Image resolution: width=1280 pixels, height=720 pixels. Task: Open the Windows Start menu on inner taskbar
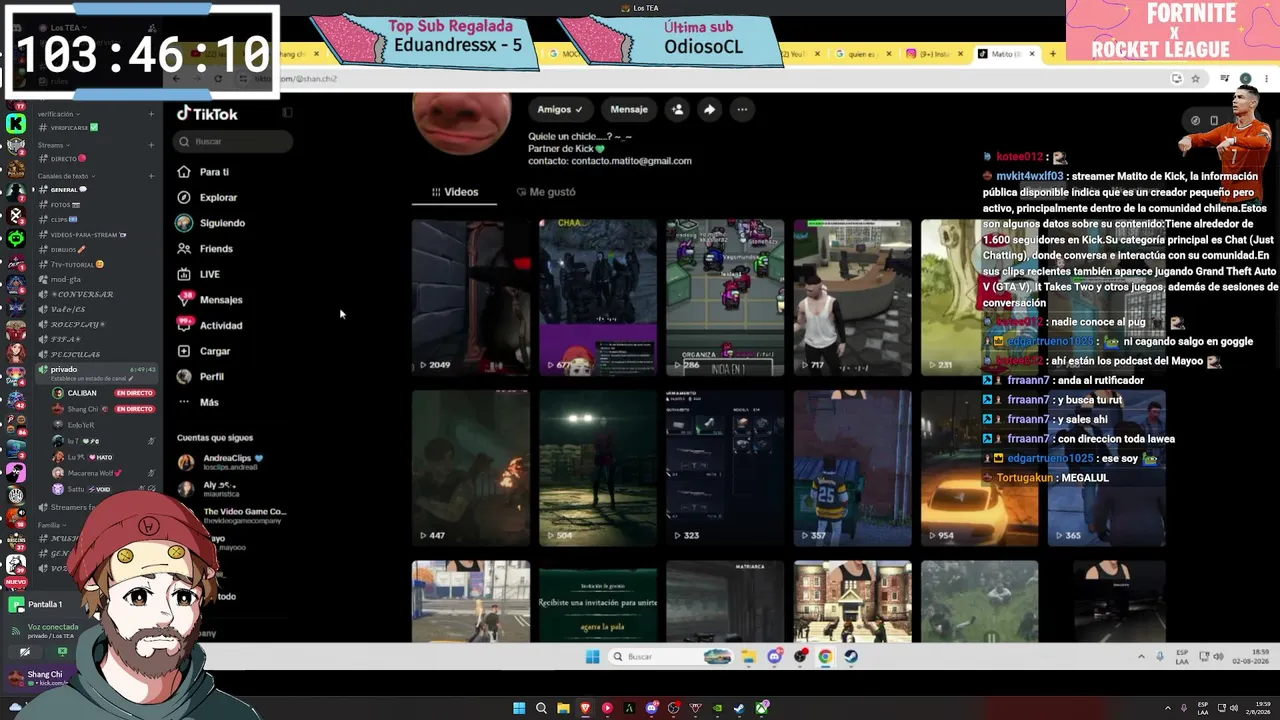592,657
